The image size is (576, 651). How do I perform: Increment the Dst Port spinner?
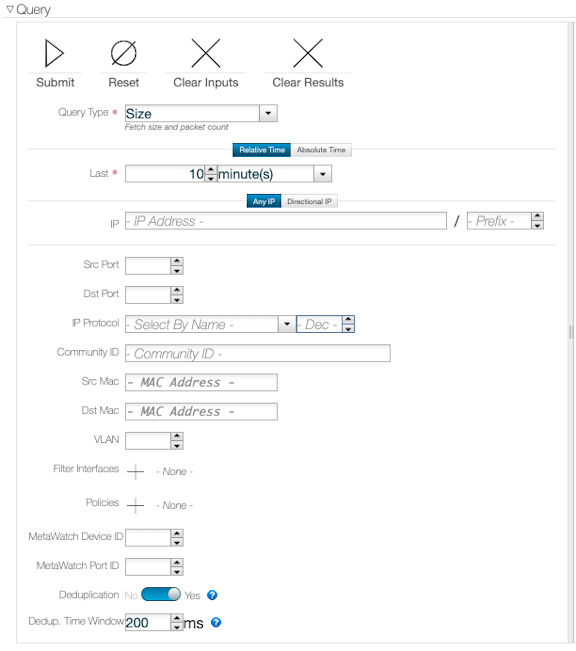pos(177,291)
